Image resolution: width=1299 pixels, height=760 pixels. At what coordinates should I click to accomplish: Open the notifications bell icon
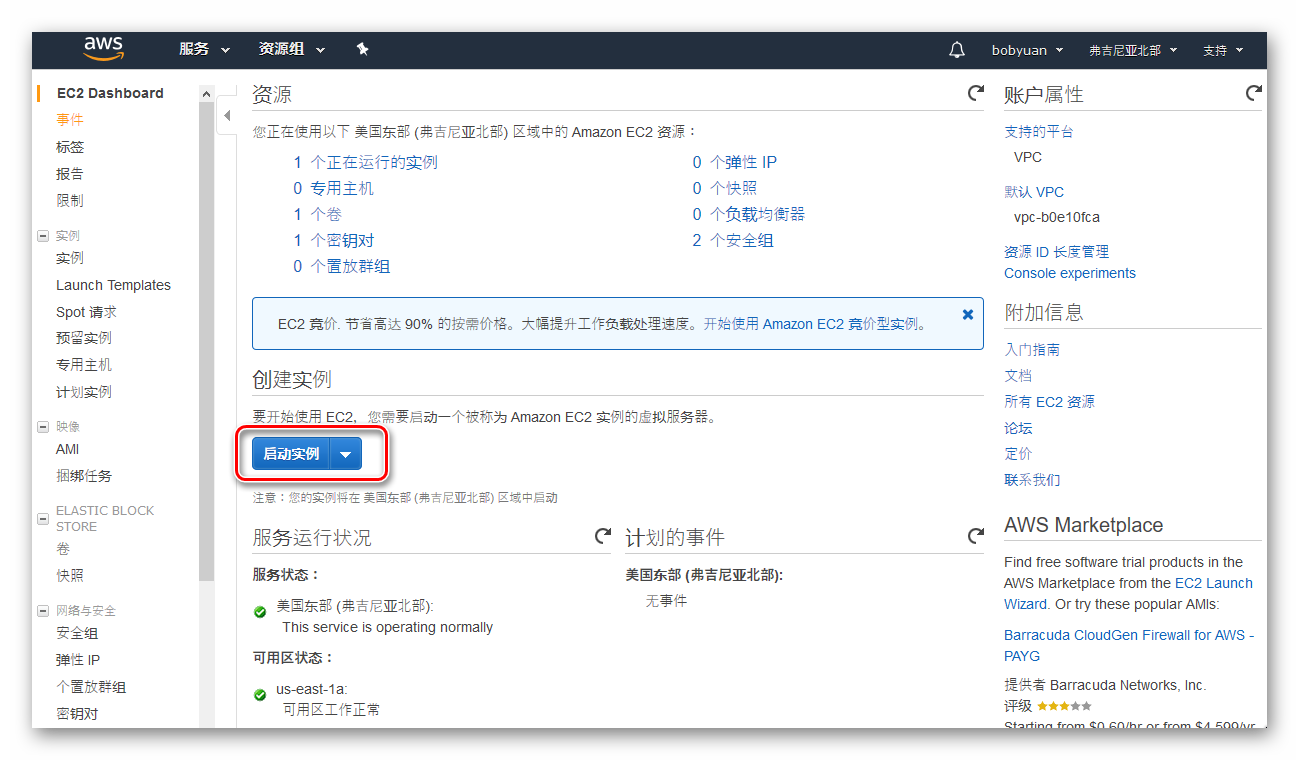tap(957, 50)
